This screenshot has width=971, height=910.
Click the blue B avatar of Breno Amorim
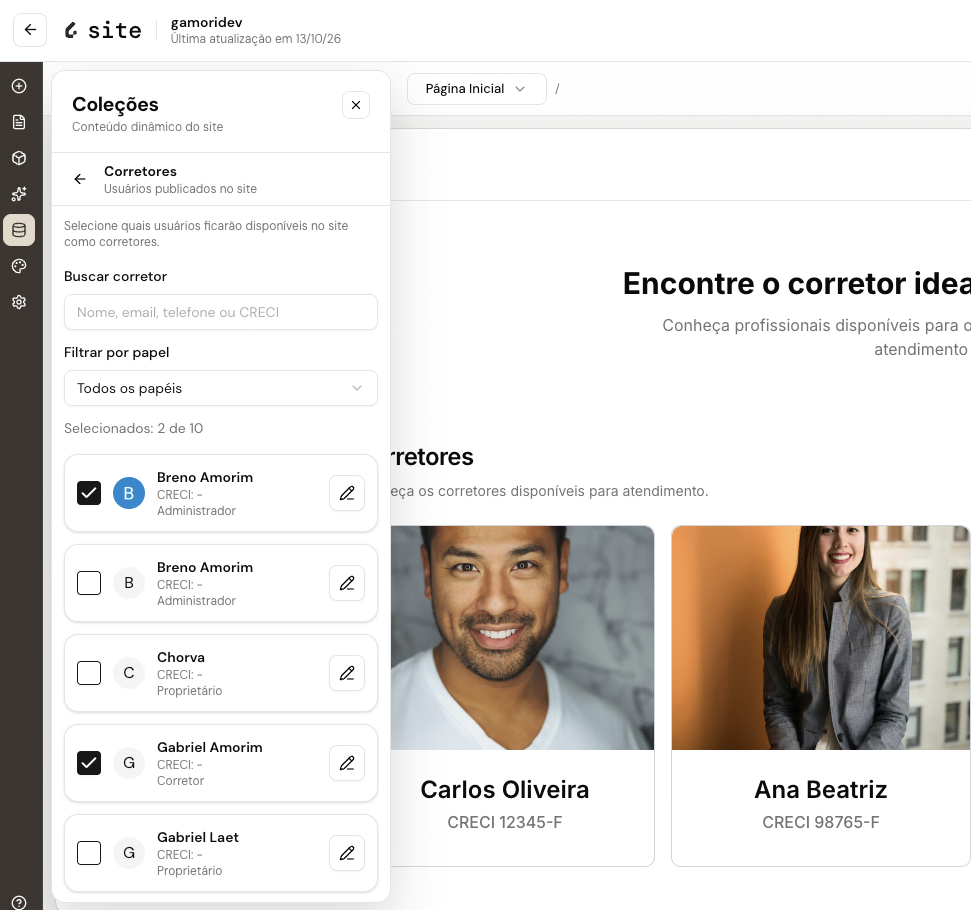pyautogui.click(x=129, y=493)
